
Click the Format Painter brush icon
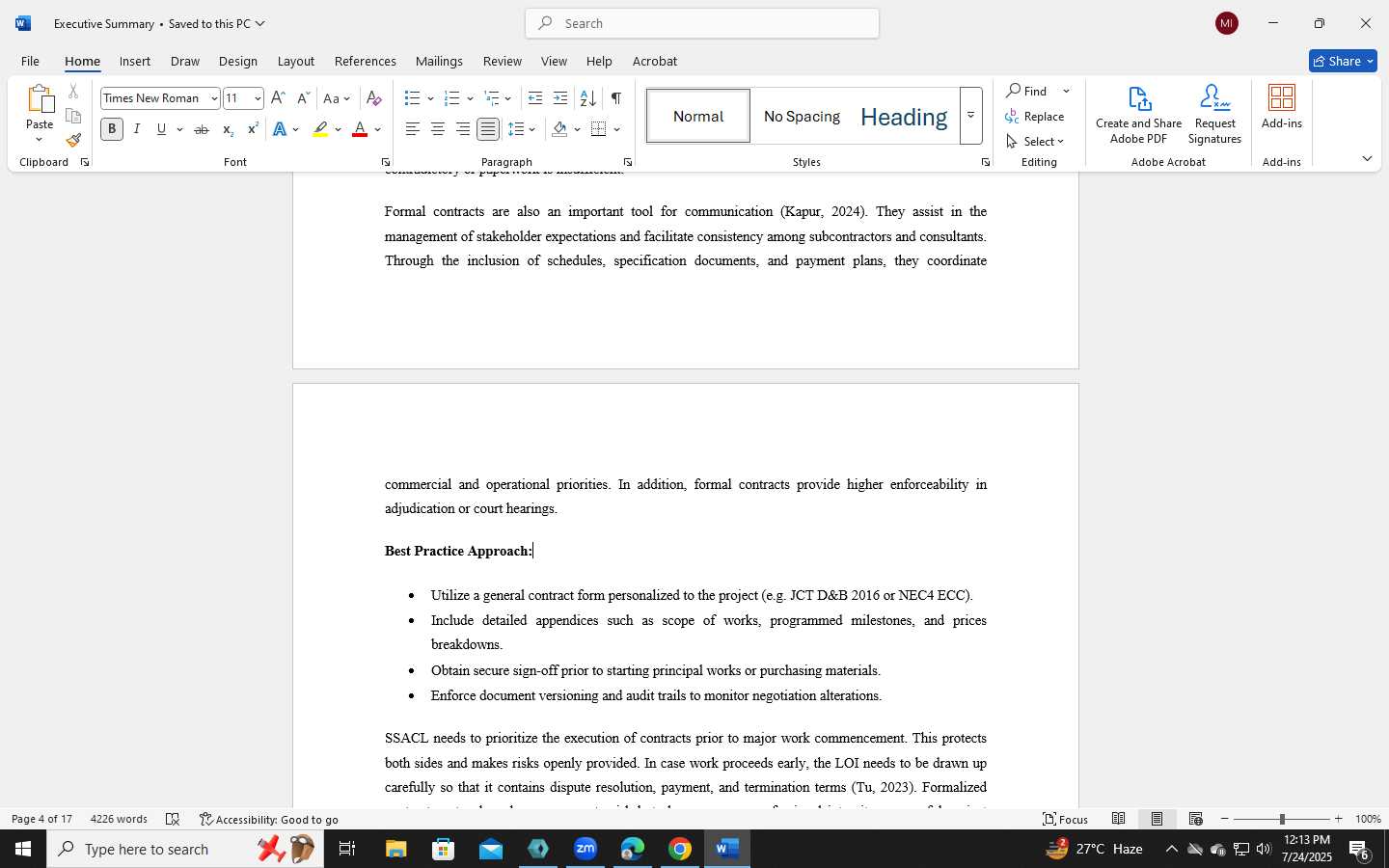coord(73,140)
